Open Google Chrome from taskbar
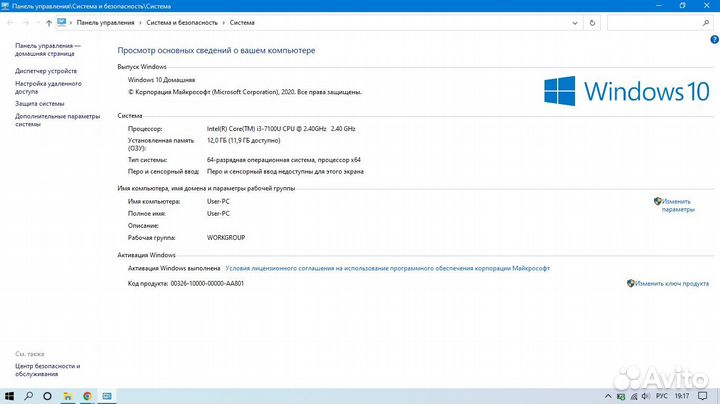The height and width of the screenshot is (404, 720). 87,396
